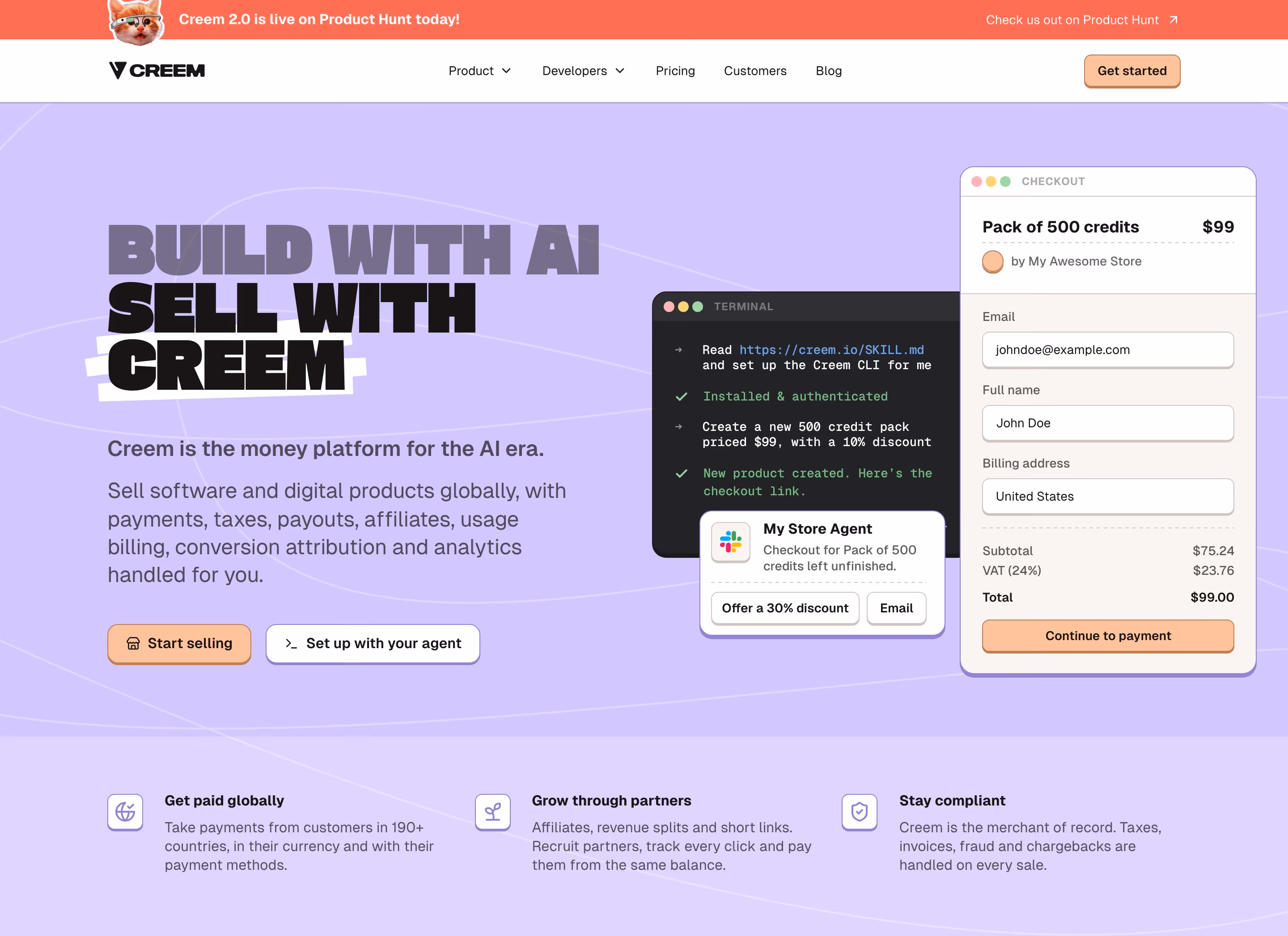Click the sprout icon for Grow through partners

[x=492, y=812]
